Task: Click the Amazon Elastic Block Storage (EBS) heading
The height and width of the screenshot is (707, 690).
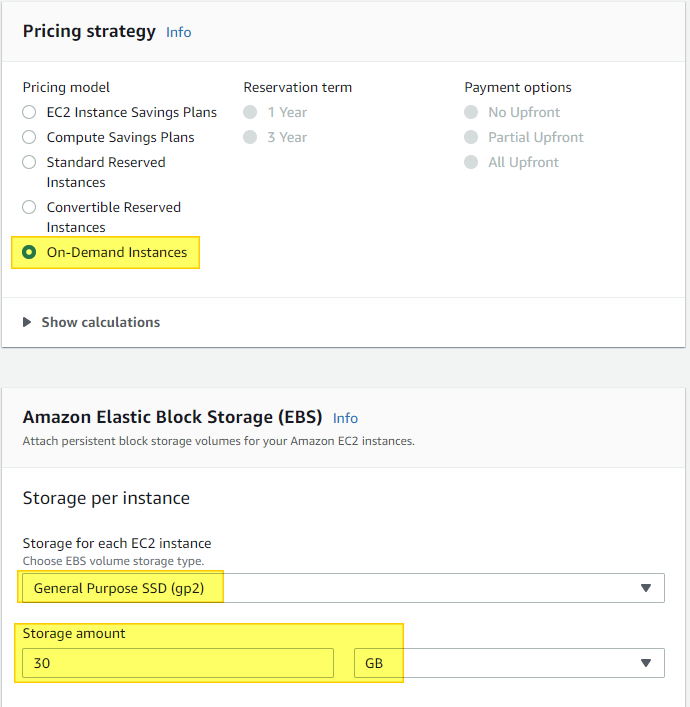Action: (x=172, y=417)
